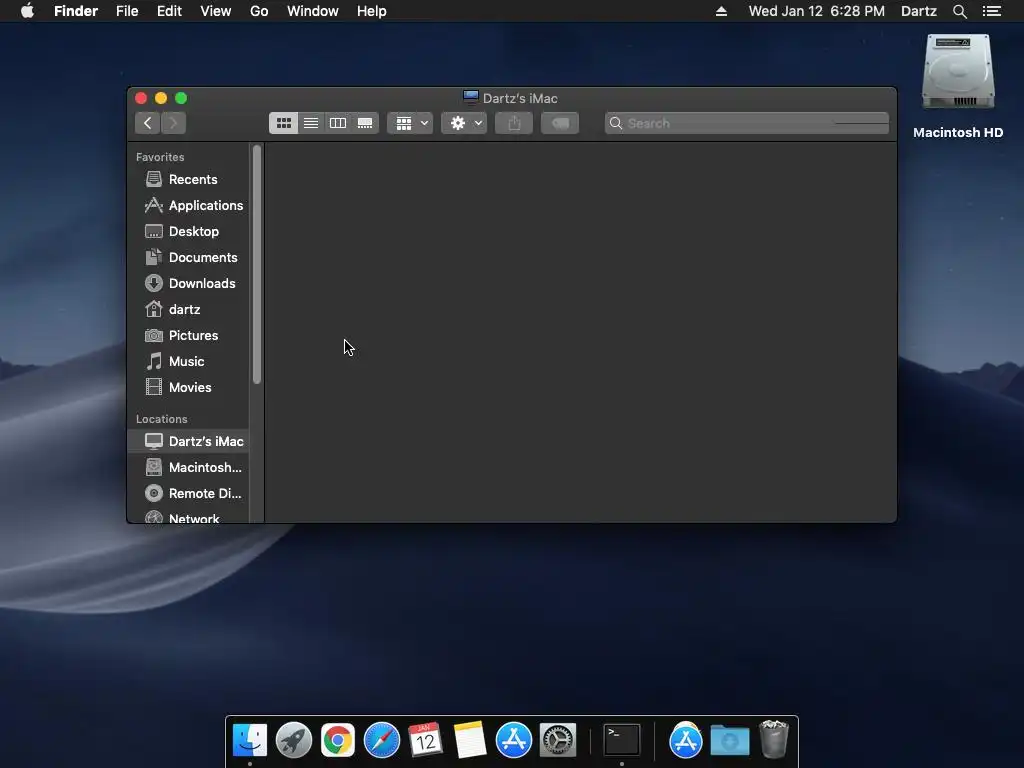Viewport: 1024px width, 768px height.
Task: Switch Finder to icon view
Action: 283,123
